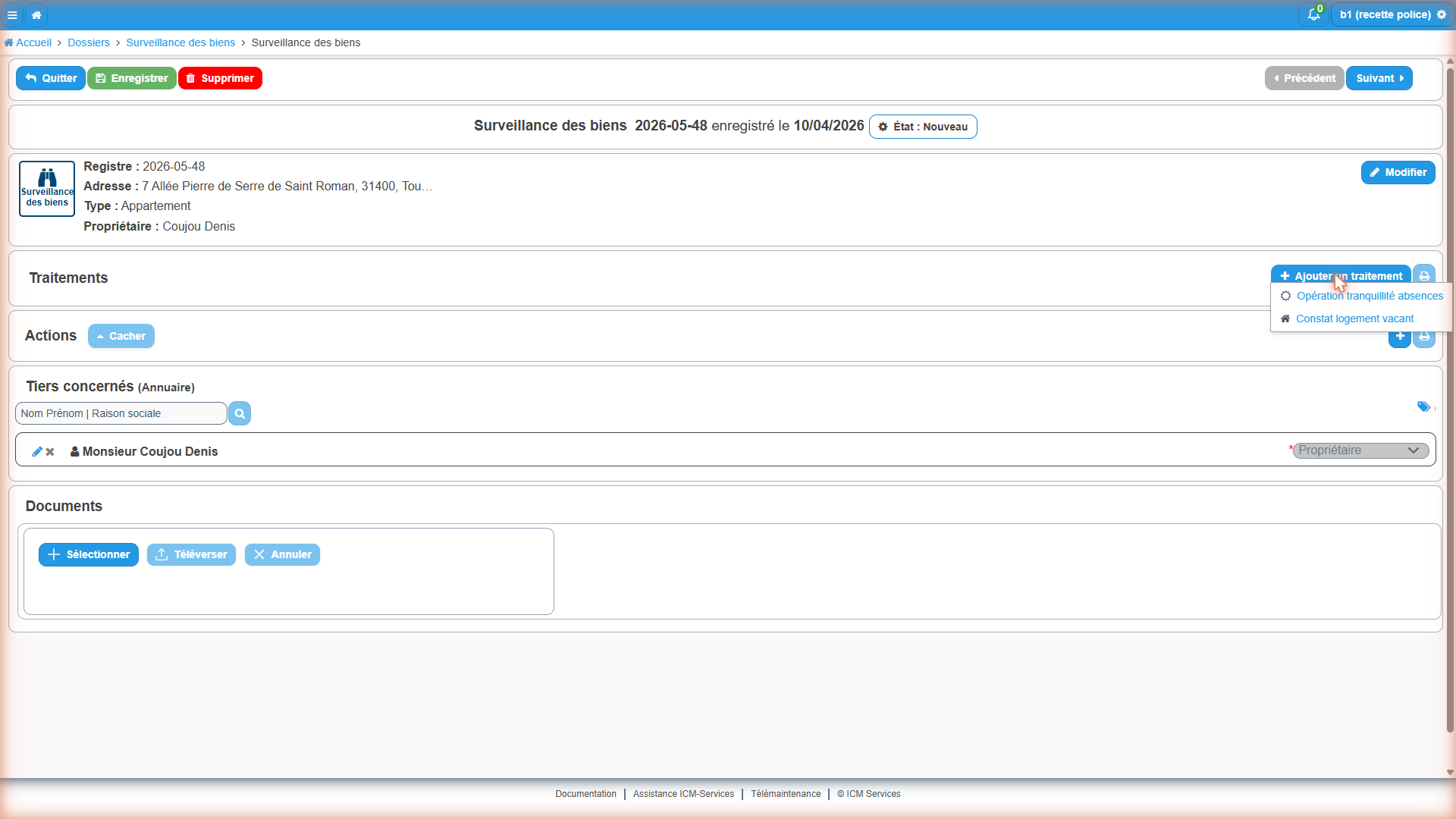Click the plus icon in Actions section
This screenshot has width=1456, height=819.
pos(1400,339)
